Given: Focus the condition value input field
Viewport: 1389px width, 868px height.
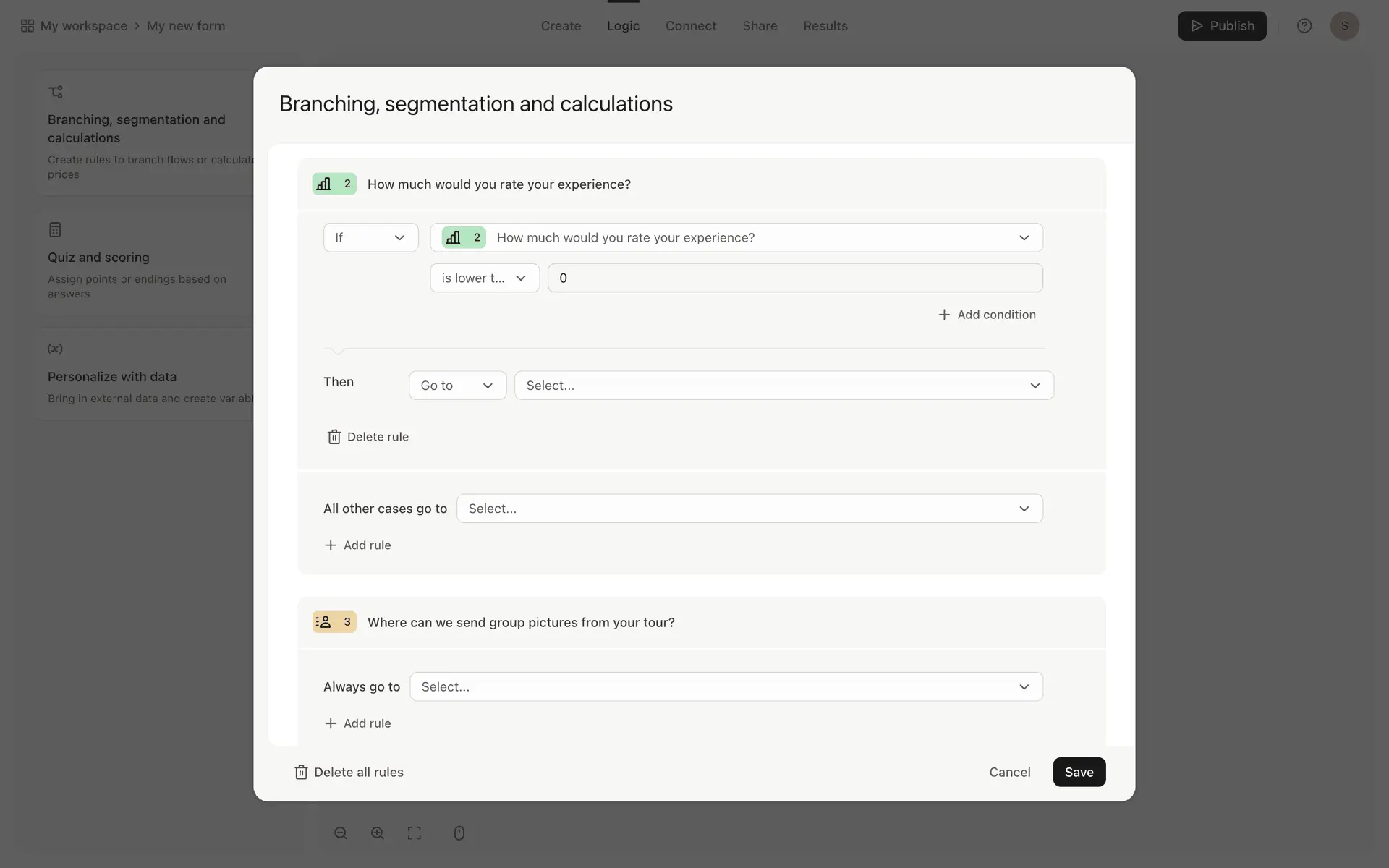Looking at the screenshot, I should click(x=794, y=278).
